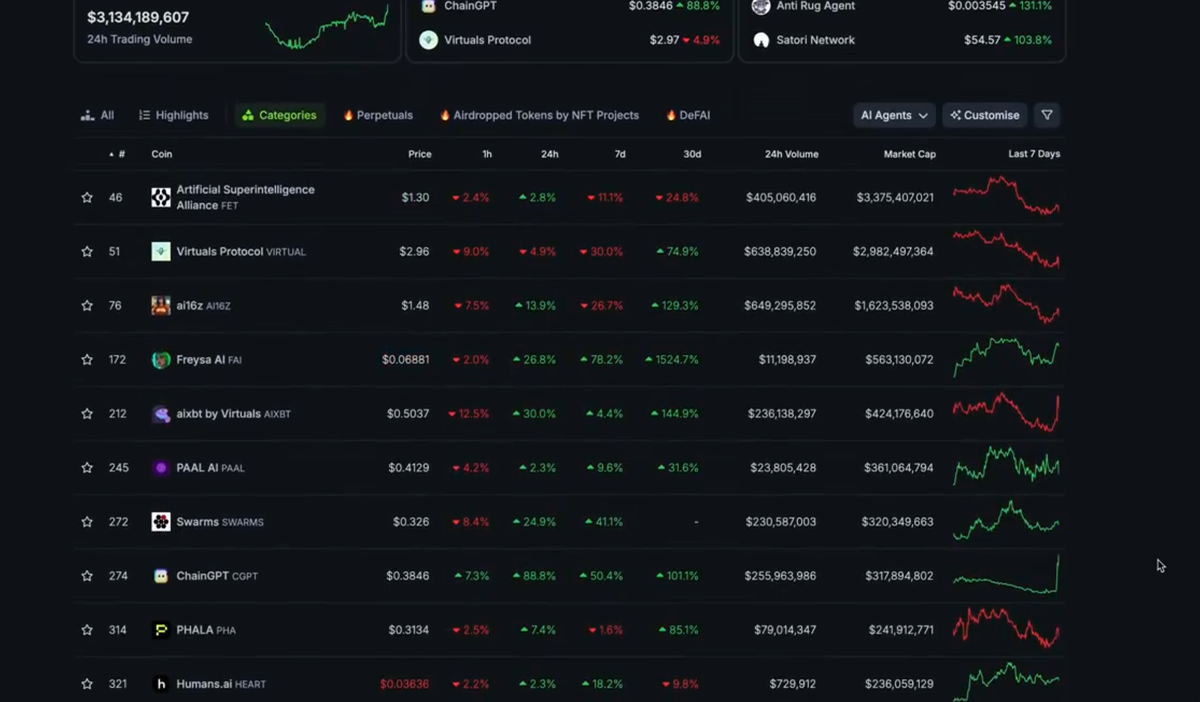
Task: Click the ai16z avatar icon
Action: (x=161, y=306)
